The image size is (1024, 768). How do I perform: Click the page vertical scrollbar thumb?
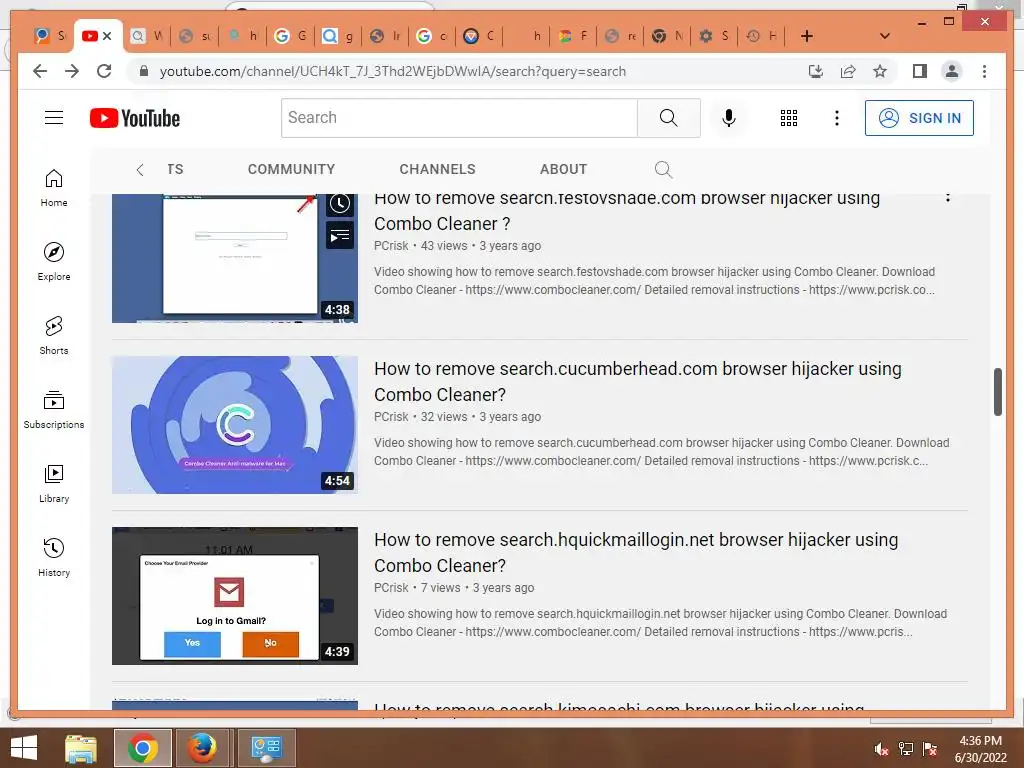coord(998,392)
